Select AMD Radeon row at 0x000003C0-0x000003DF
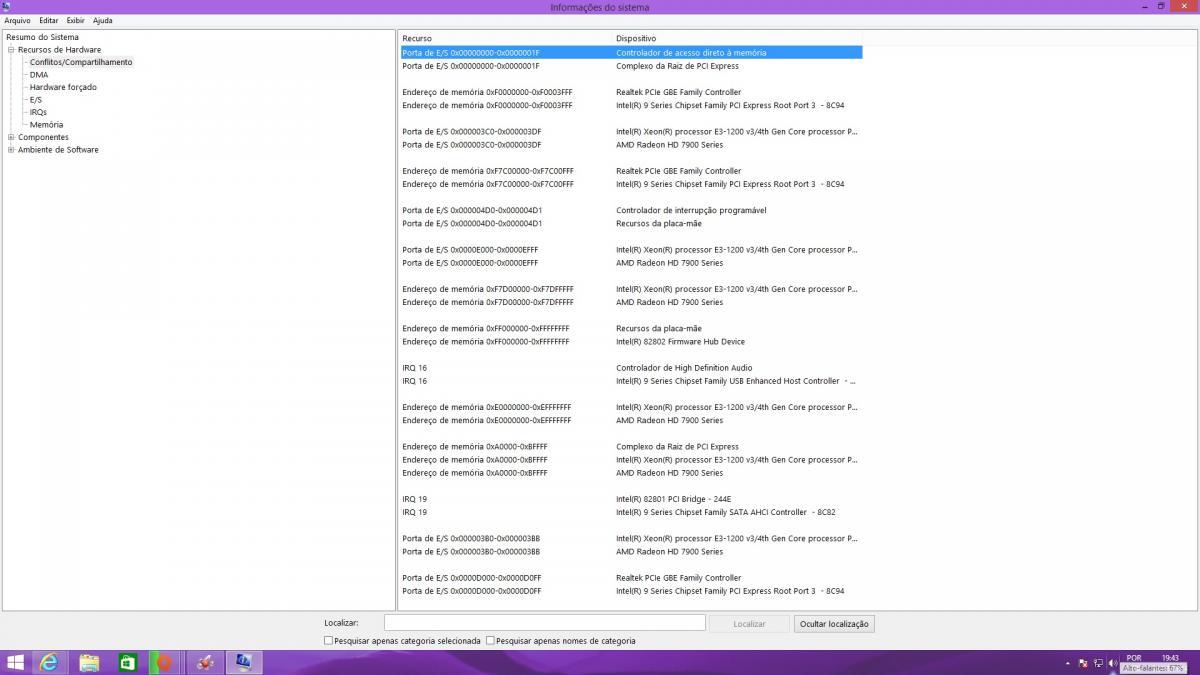The height and width of the screenshot is (675, 1200). tap(630, 145)
